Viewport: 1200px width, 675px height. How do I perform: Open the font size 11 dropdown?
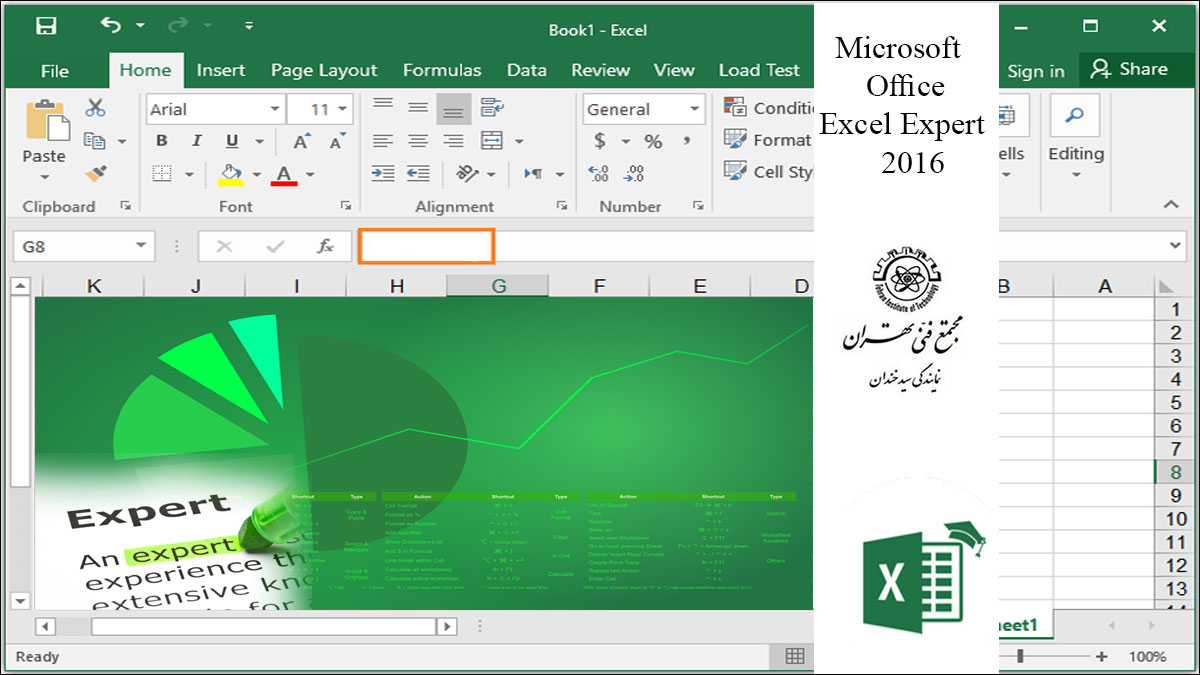[343, 109]
